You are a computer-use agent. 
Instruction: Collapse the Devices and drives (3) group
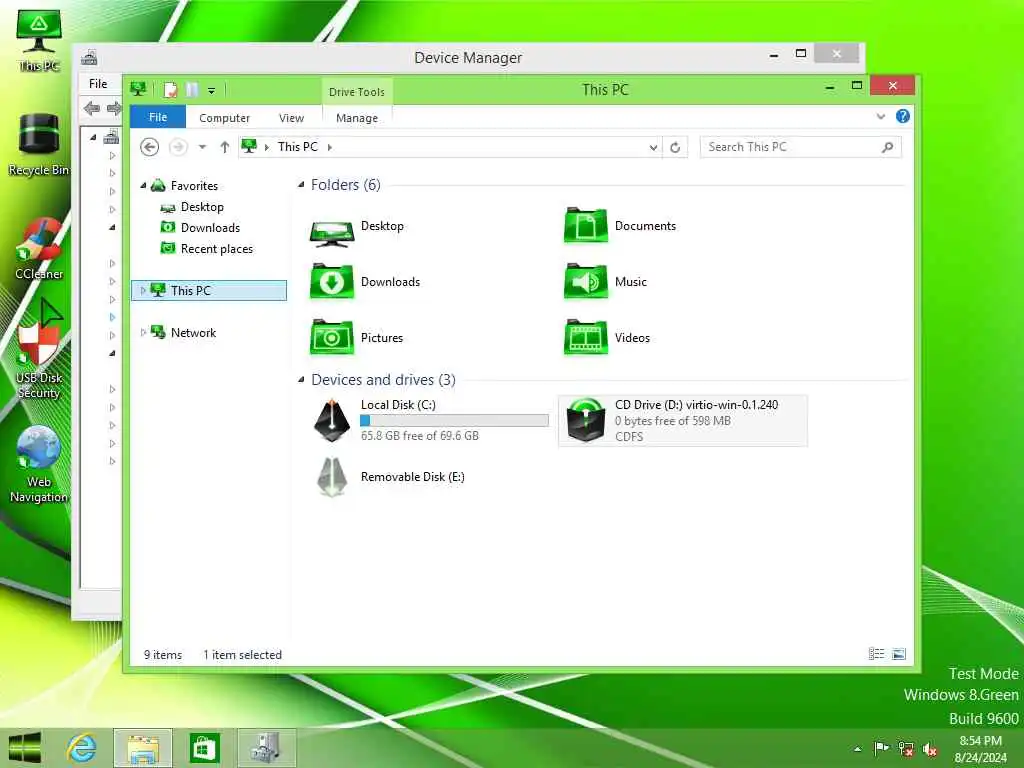(x=301, y=379)
